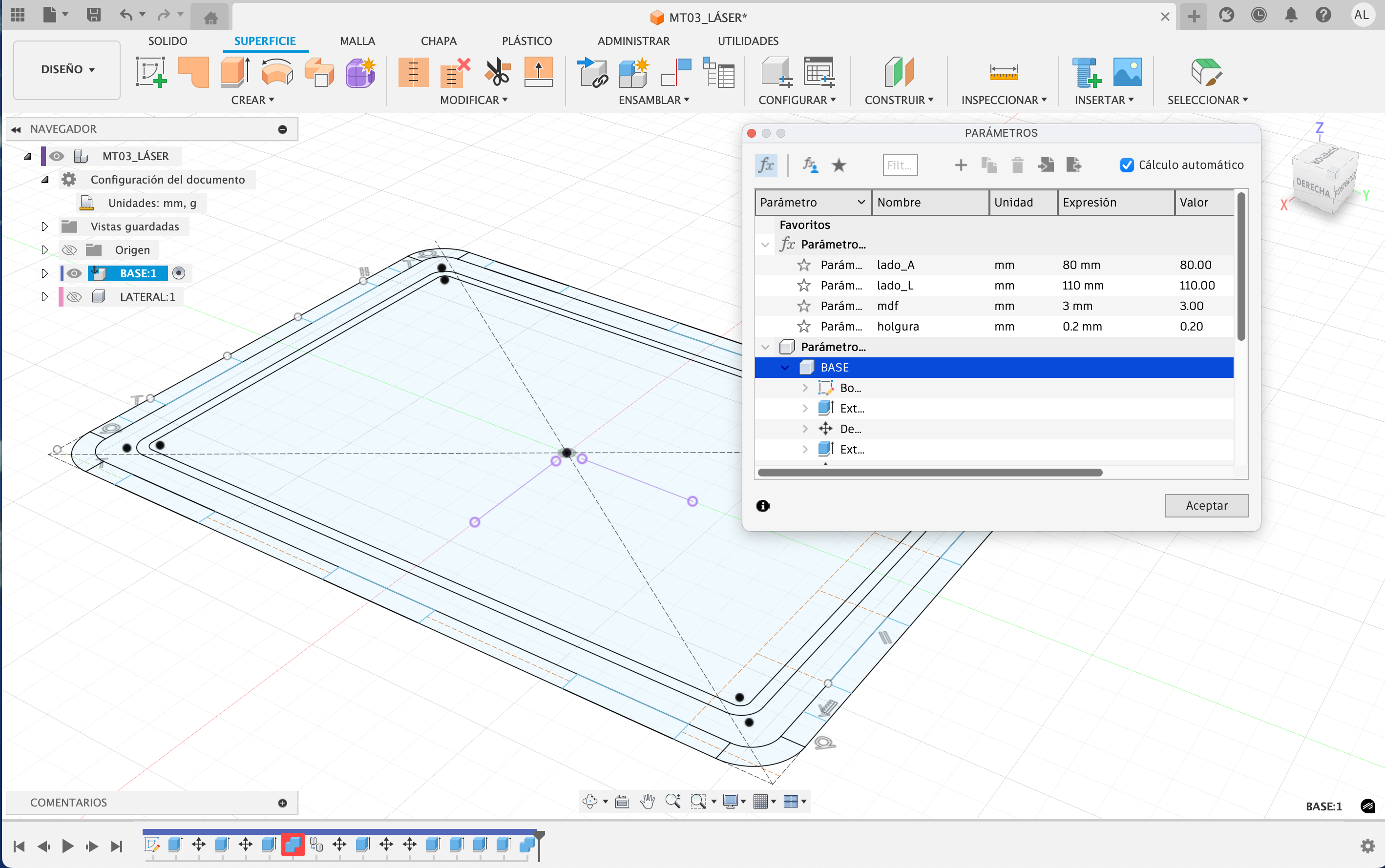Image resolution: width=1385 pixels, height=868 pixels.
Task: Show the LATERAL:1 component
Action: click(x=74, y=297)
